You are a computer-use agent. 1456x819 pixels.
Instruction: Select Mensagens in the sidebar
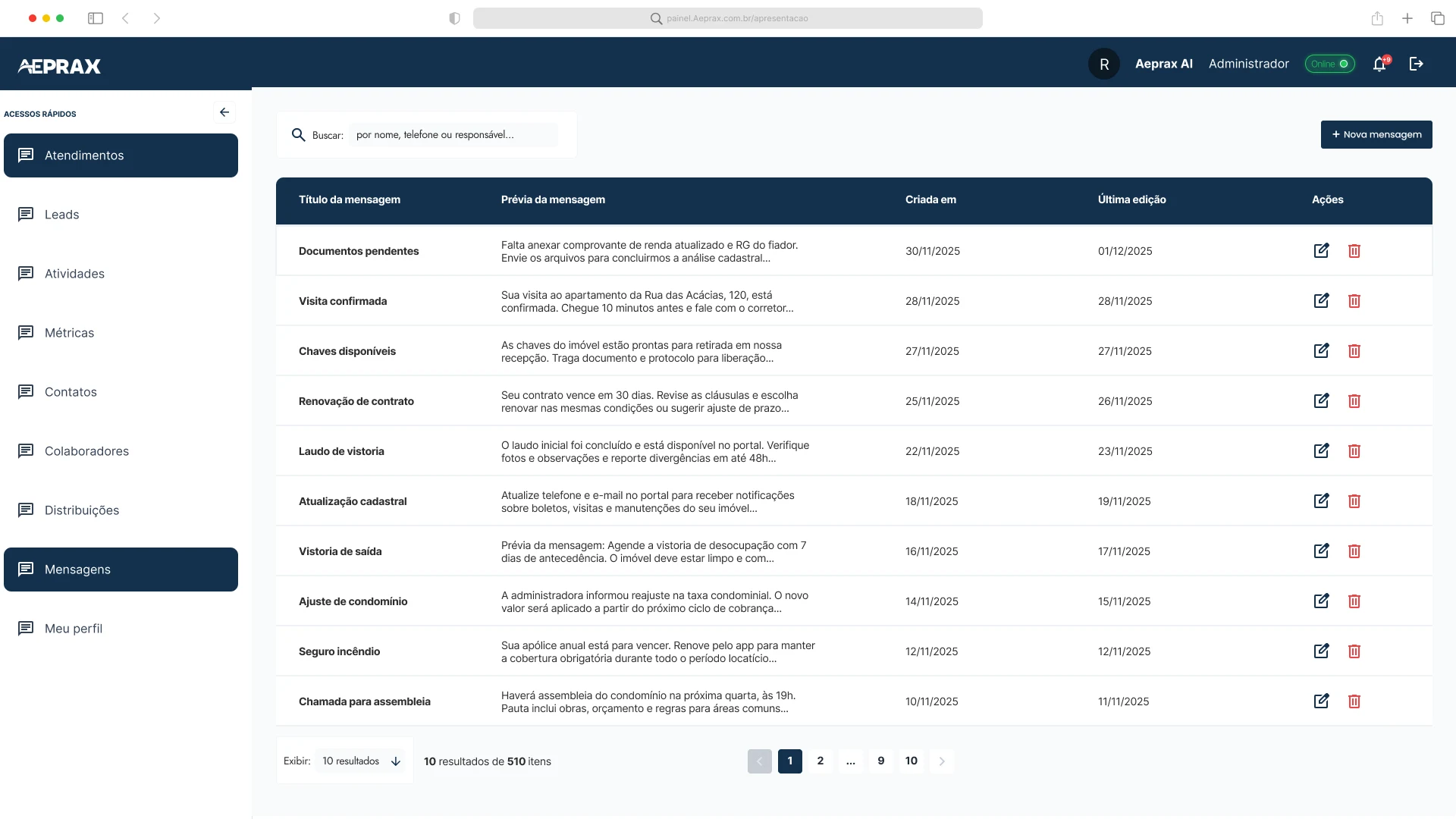[121, 570]
